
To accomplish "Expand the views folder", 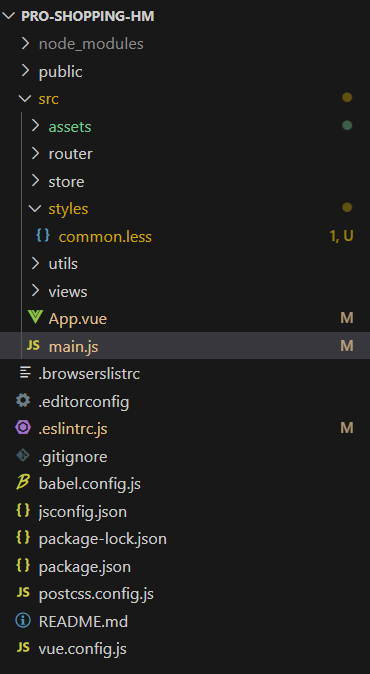I will pyautogui.click(x=185, y=291).
